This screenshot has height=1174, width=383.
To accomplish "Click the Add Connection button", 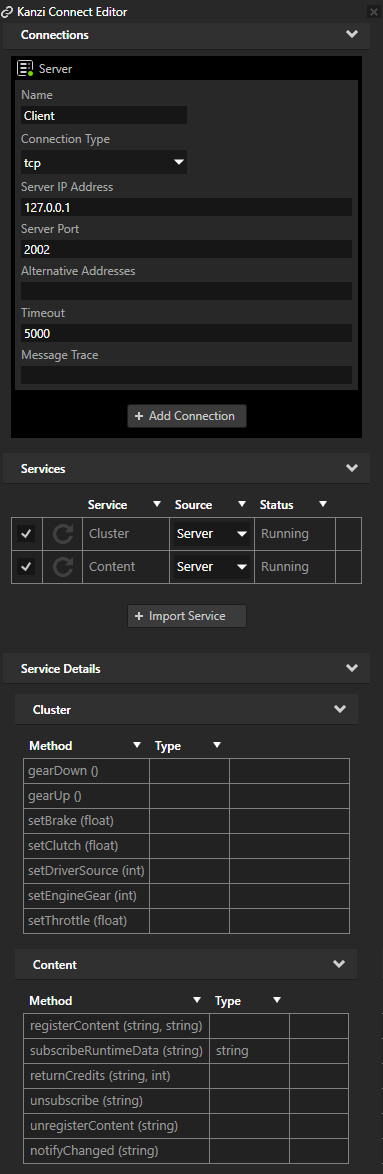I will [187, 416].
